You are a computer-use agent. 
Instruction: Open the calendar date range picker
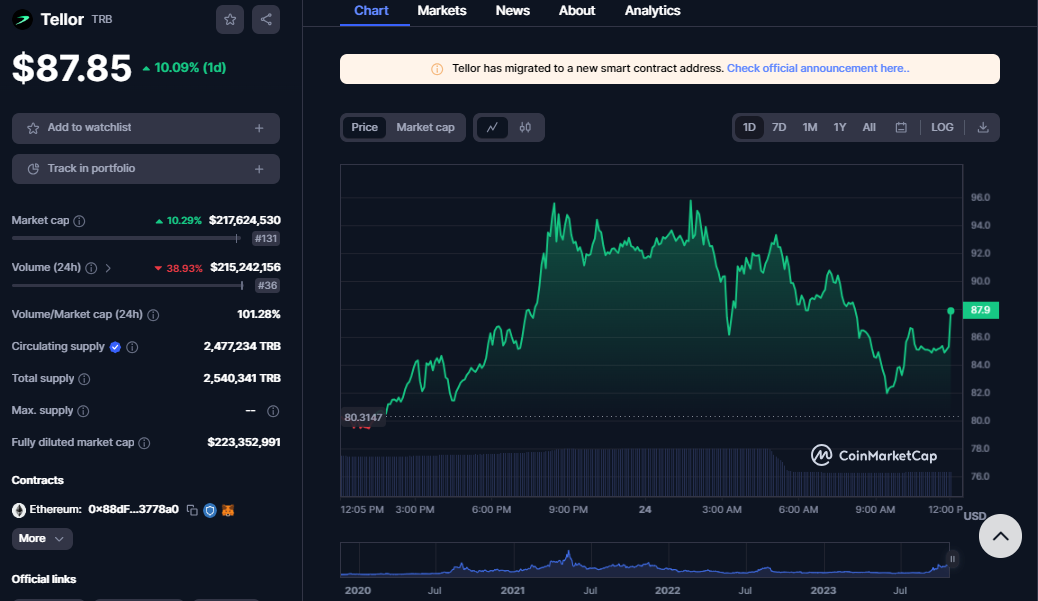coord(901,127)
